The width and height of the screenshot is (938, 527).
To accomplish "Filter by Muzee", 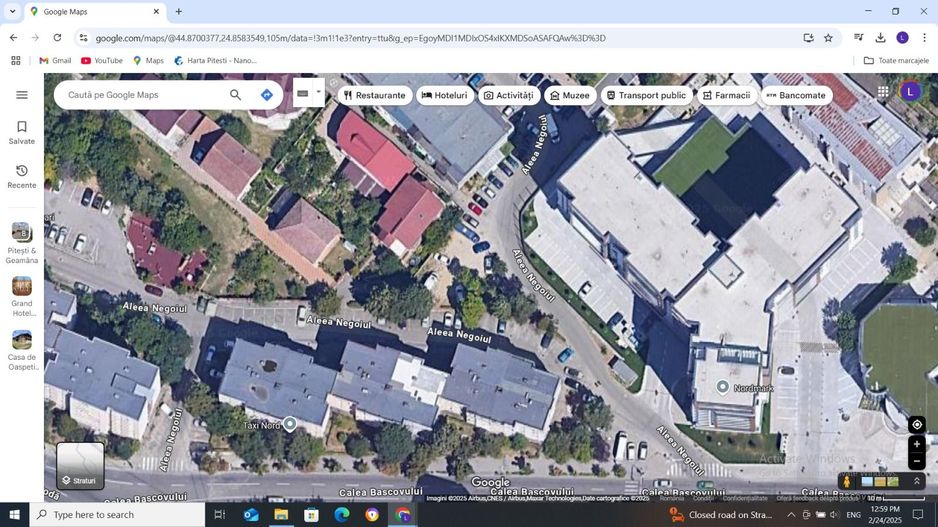I will [x=570, y=95].
